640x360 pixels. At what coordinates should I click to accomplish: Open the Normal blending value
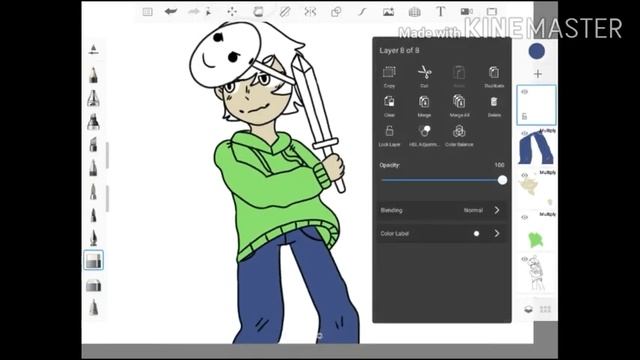[x=473, y=210]
